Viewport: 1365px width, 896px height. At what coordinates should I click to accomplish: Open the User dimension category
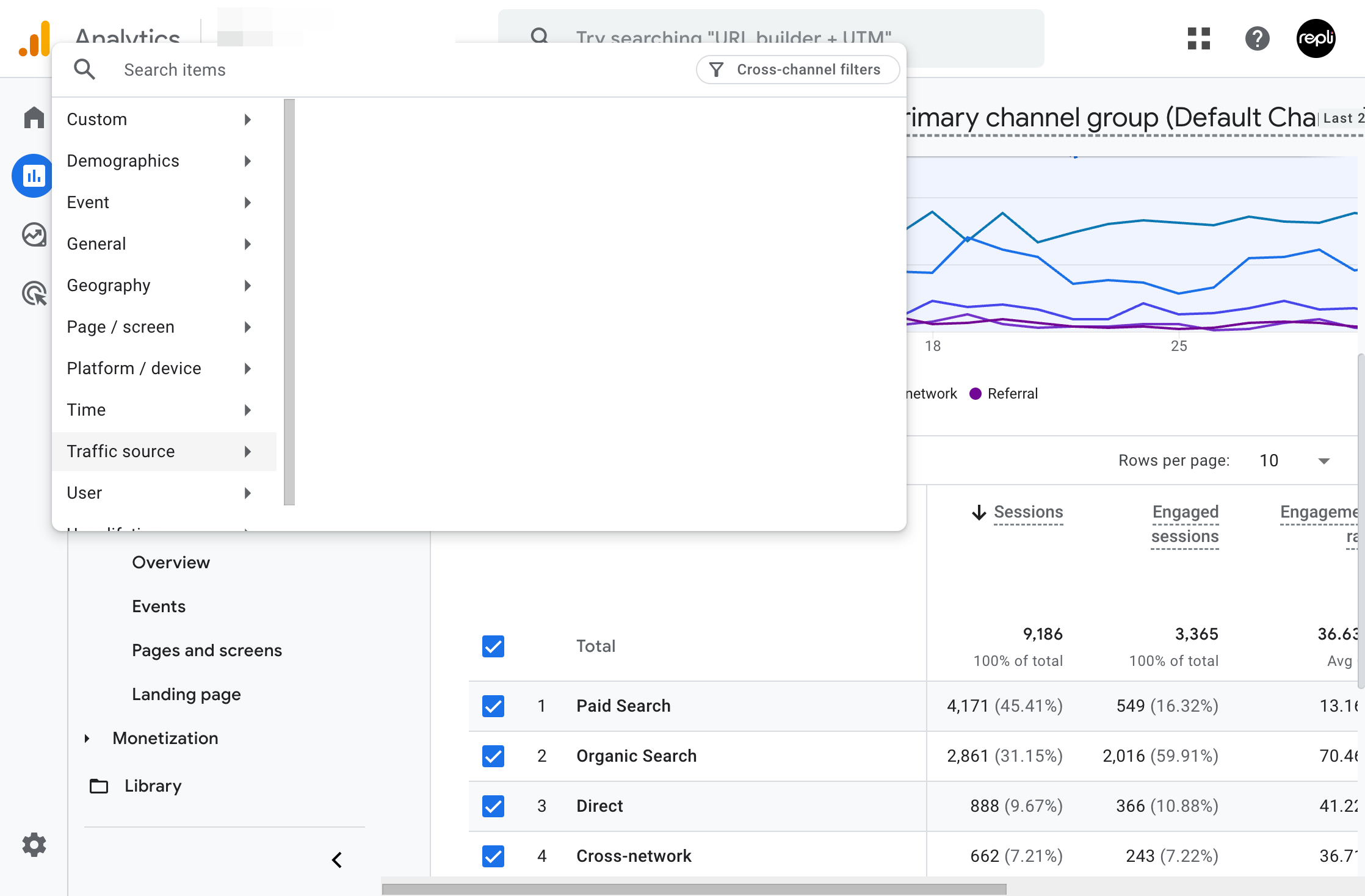coord(164,493)
